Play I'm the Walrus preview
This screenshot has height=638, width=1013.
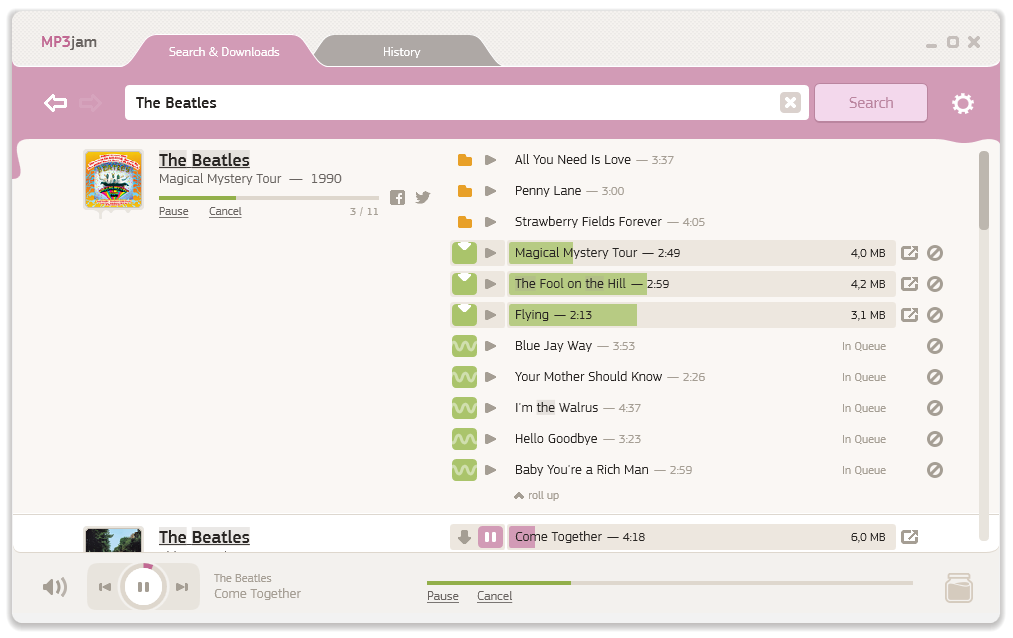point(490,408)
